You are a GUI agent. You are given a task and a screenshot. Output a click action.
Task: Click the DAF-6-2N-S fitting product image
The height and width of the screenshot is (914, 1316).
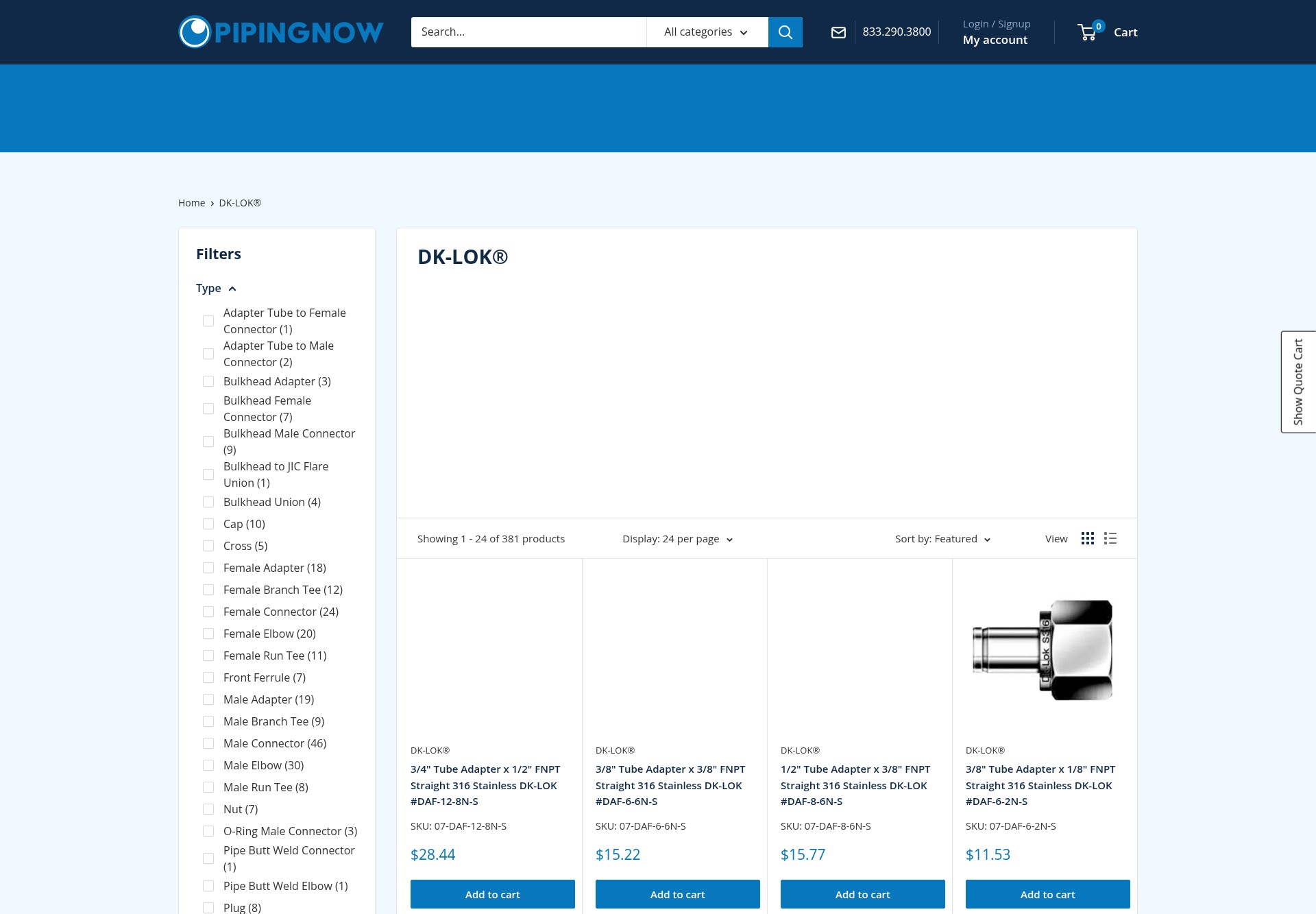click(x=1043, y=650)
